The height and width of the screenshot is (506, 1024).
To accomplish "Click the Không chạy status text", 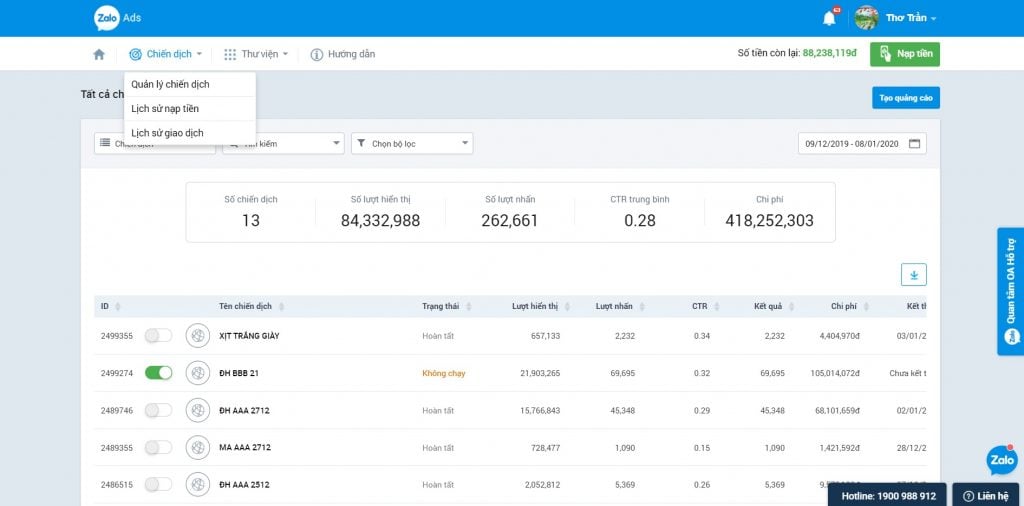I will pos(443,373).
